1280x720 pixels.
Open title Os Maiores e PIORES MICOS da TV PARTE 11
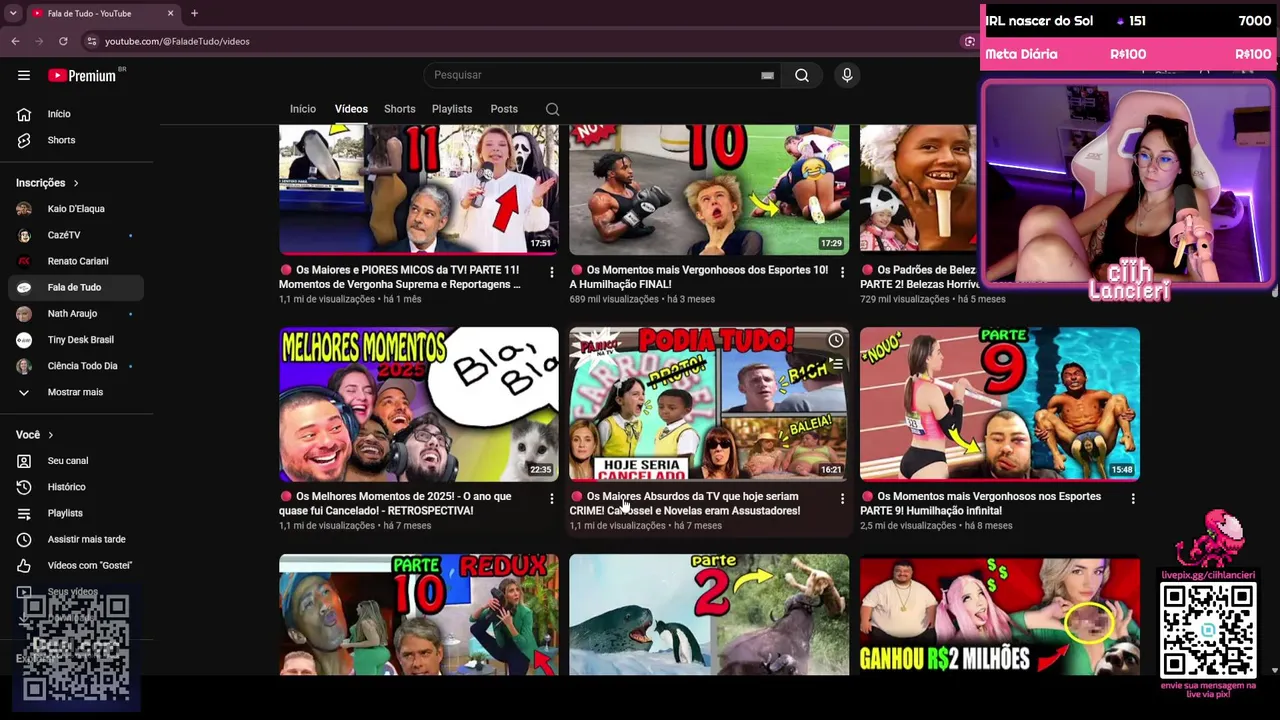pos(400,277)
